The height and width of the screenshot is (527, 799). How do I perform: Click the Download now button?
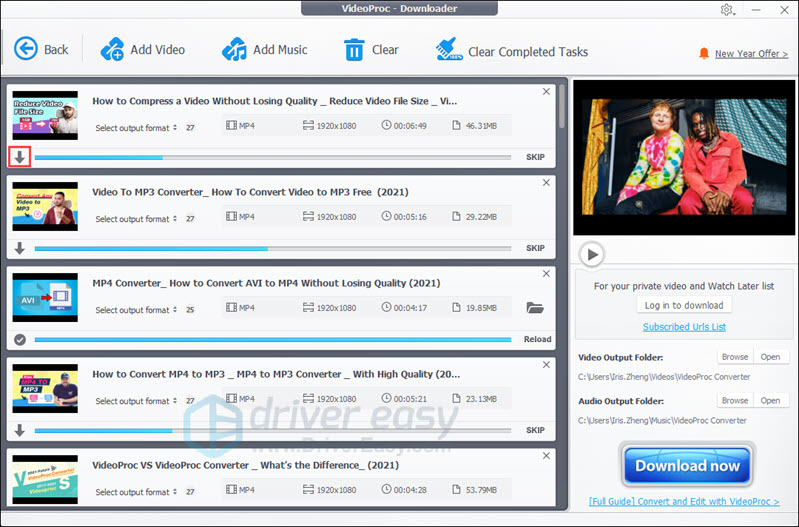click(x=687, y=465)
